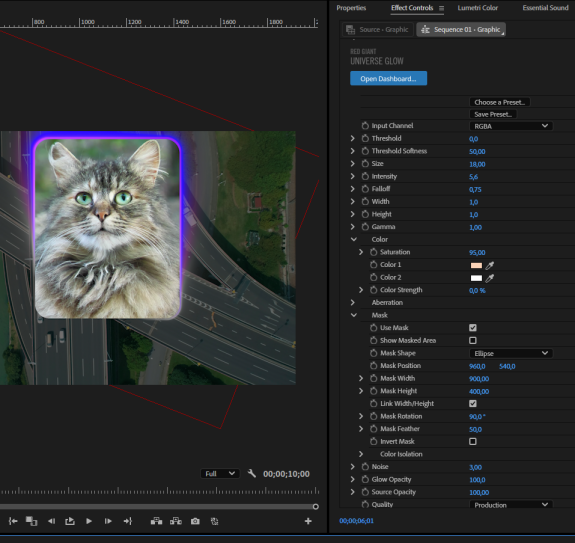This screenshot has width=575, height=543.
Task: Switch to Lumetri Color tab
Action: 477,8
